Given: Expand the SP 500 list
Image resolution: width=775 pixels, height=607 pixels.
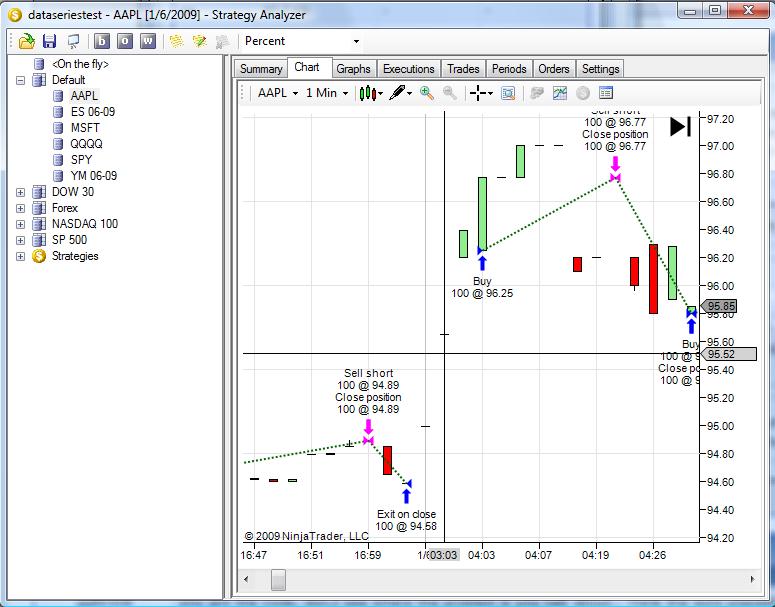Looking at the screenshot, I should tap(20, 240).
